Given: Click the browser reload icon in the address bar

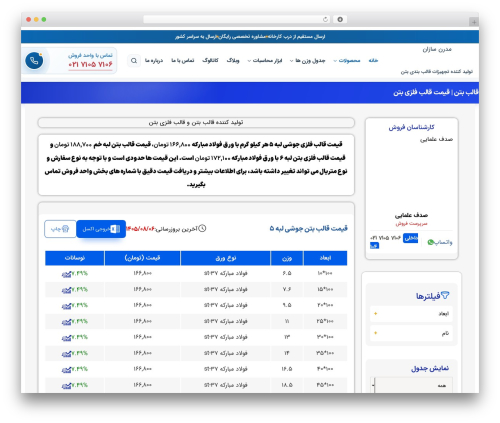Looking at the screenshot, I should 325,19.
